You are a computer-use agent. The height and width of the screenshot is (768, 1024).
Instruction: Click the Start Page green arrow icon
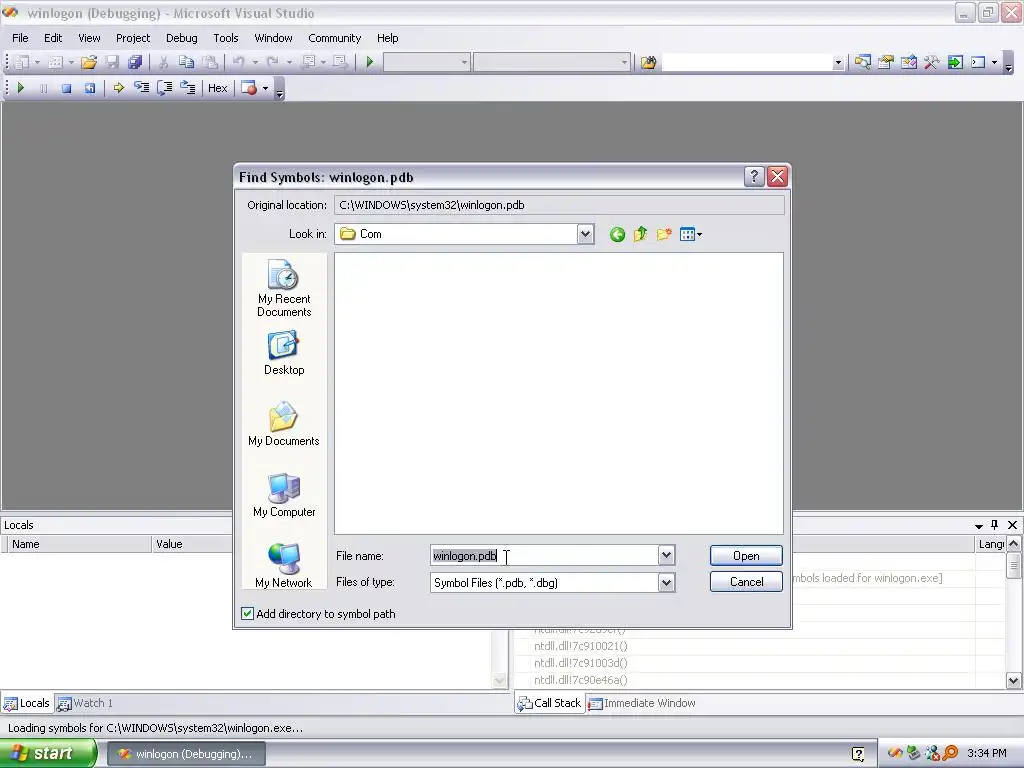coord(955,63)
